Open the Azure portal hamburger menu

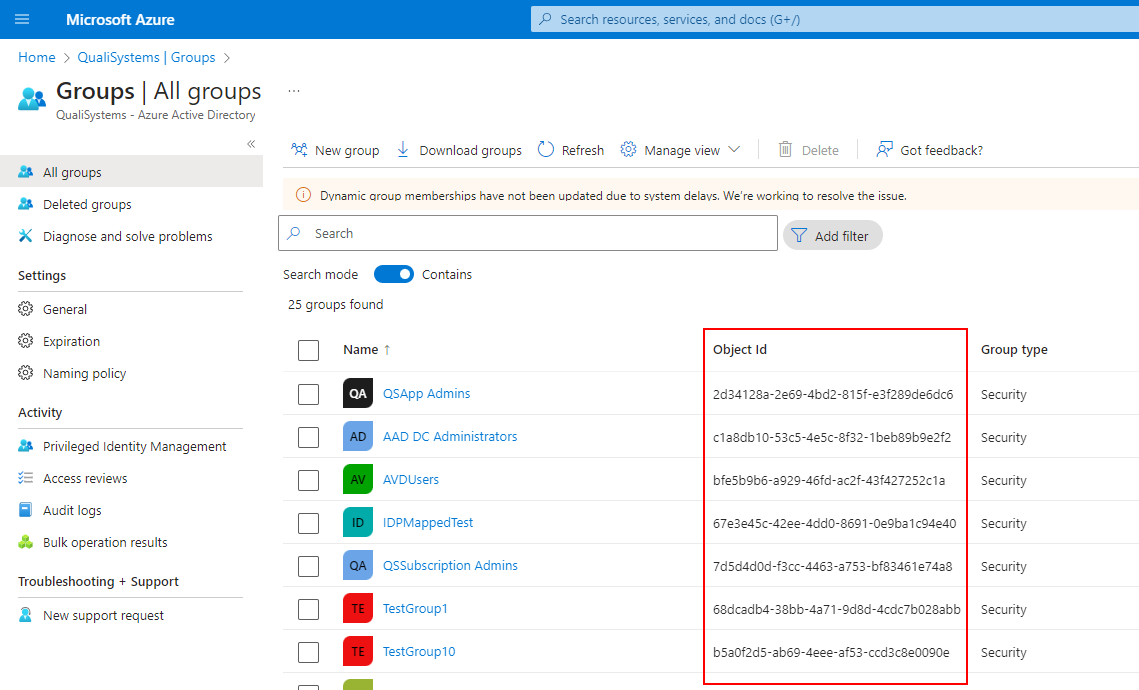(22, 19)
